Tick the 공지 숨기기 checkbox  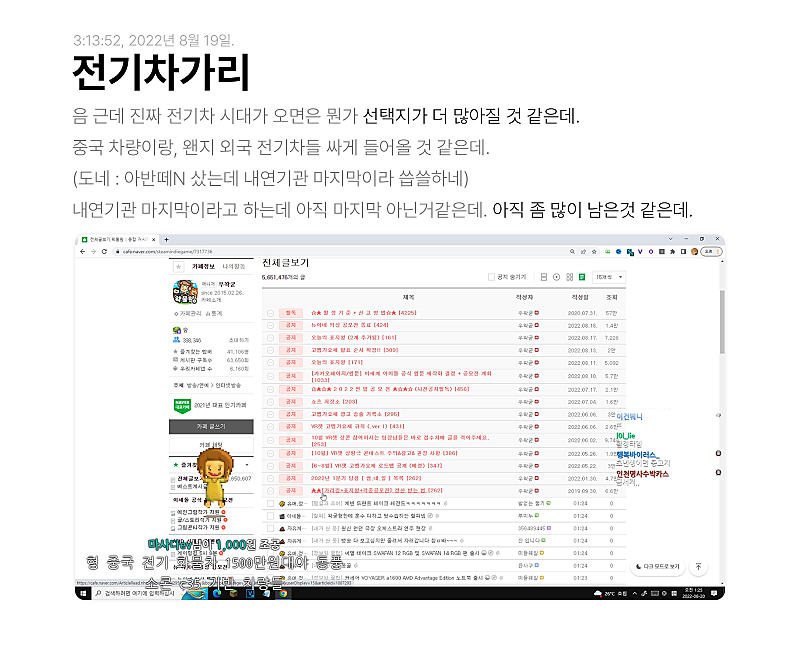491,277
